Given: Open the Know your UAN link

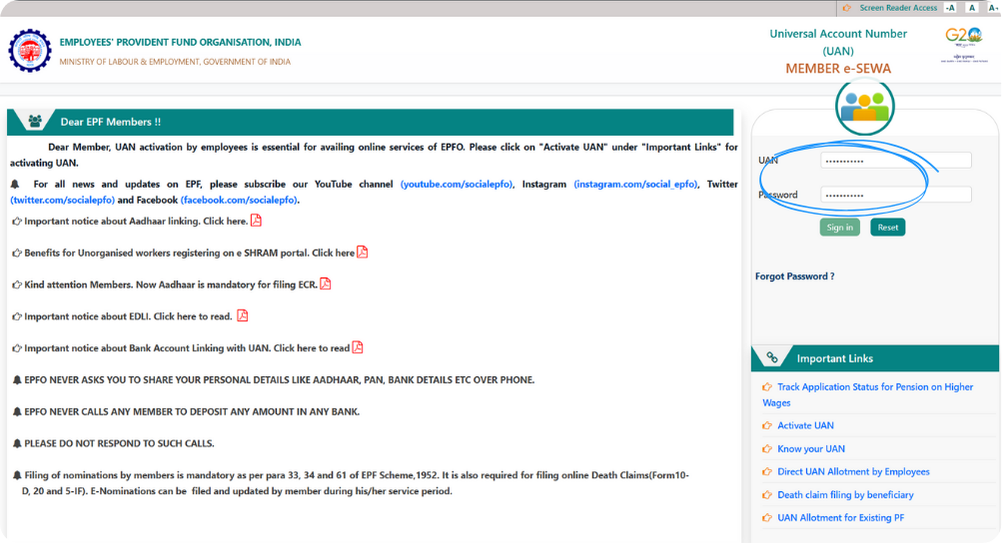Looking at the screenshot, I should 810,449.
